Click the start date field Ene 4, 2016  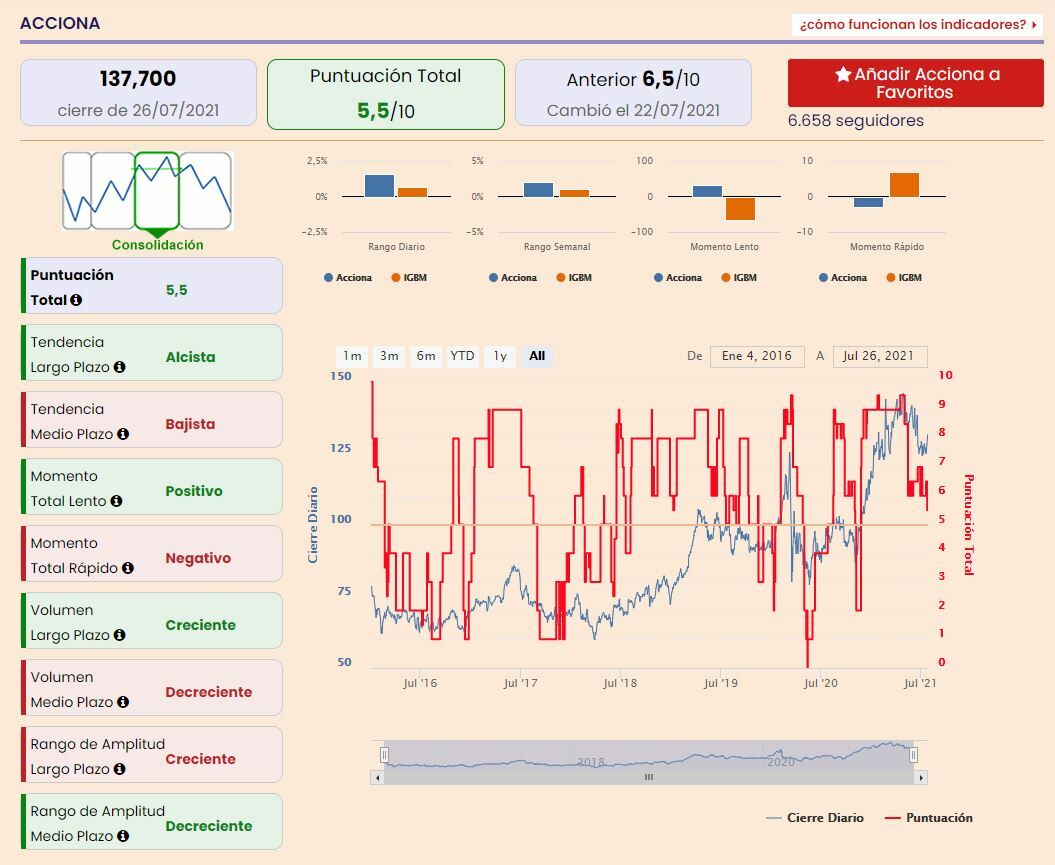tap(757, 356)
